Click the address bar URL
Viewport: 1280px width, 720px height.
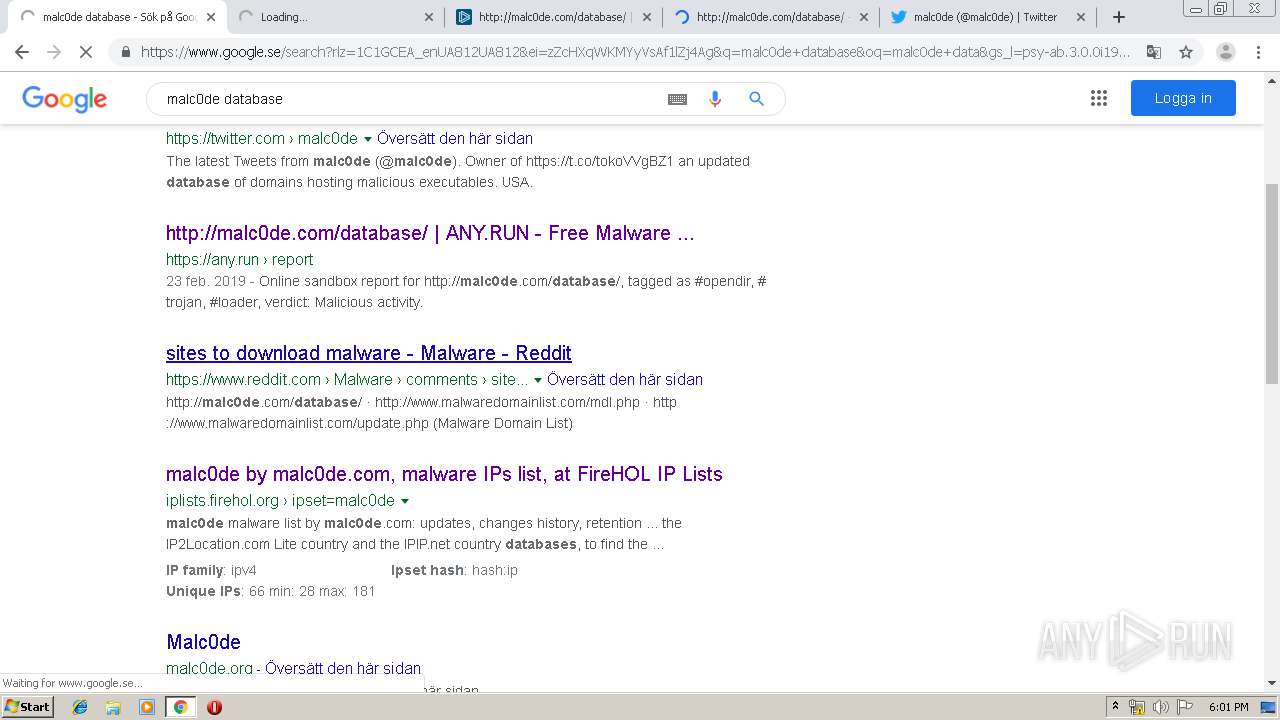[636, 52]
